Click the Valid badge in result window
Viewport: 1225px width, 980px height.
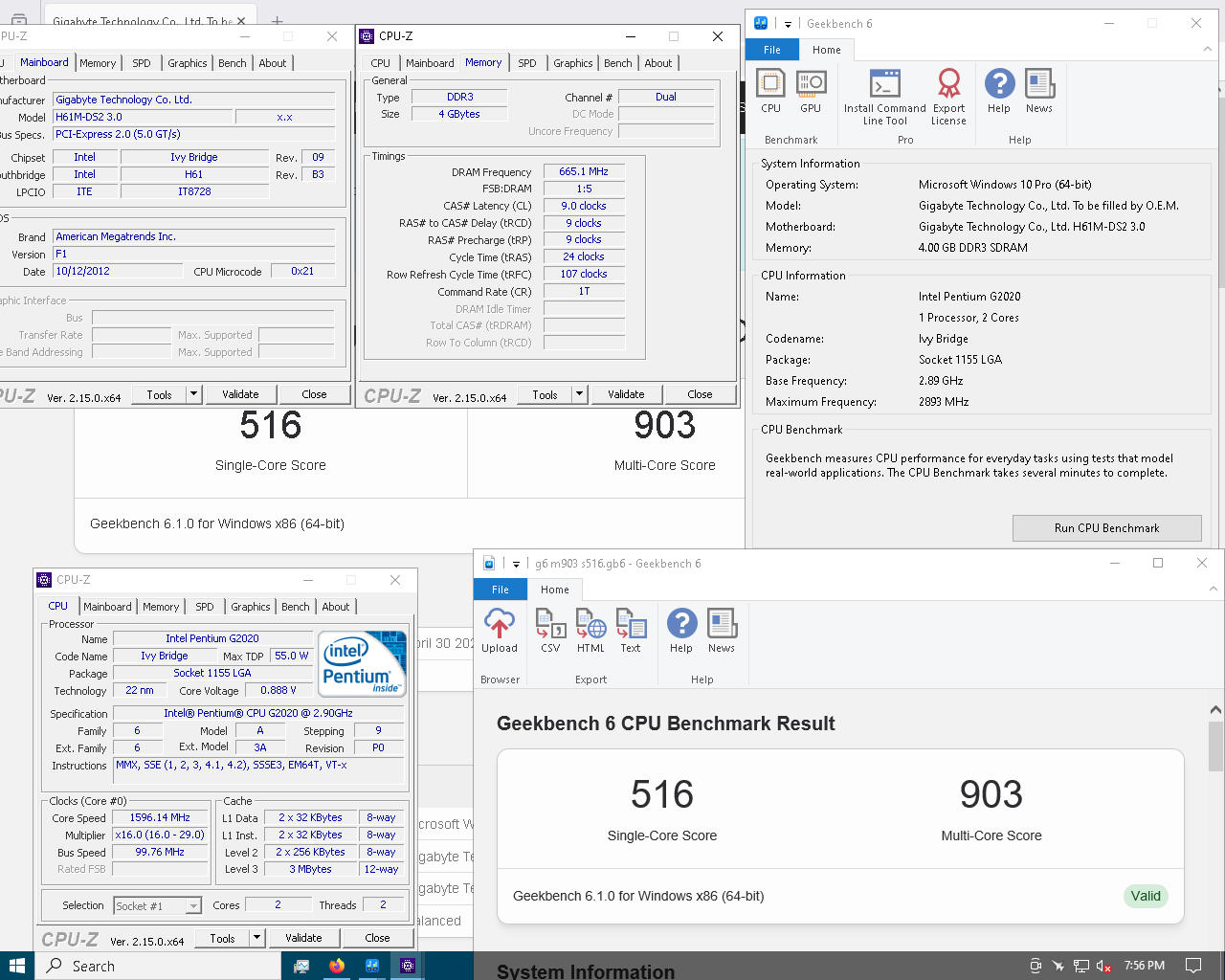pyautogui.click(x=1146, y=896)
